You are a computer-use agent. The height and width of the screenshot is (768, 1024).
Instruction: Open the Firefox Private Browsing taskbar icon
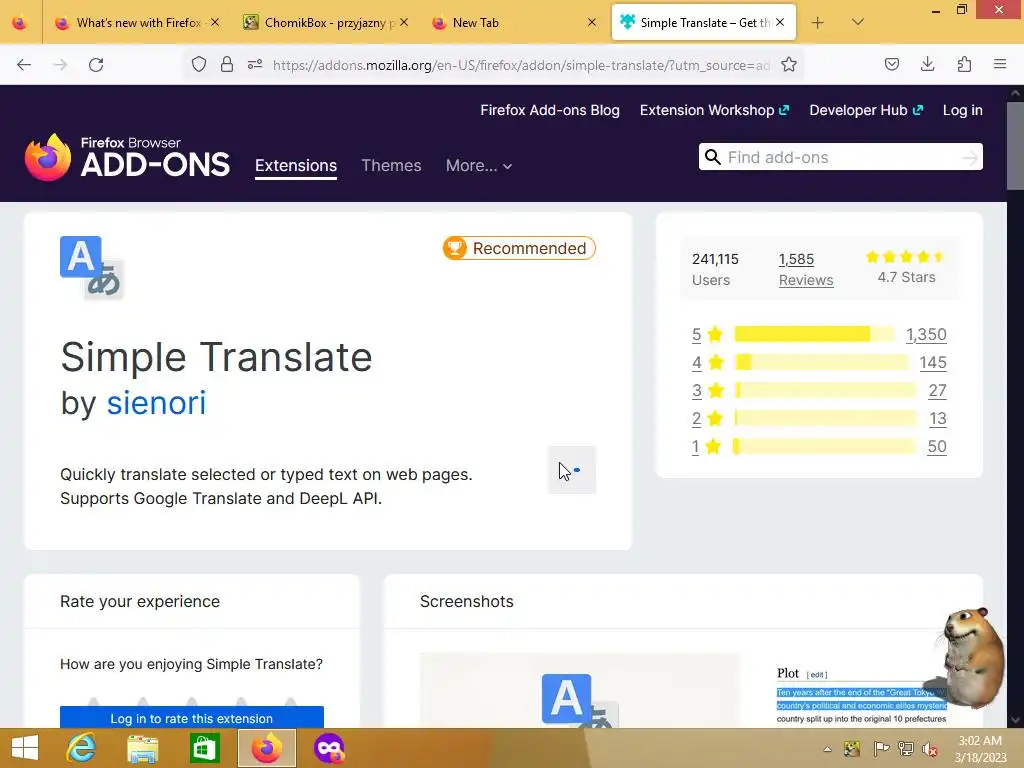328,748
